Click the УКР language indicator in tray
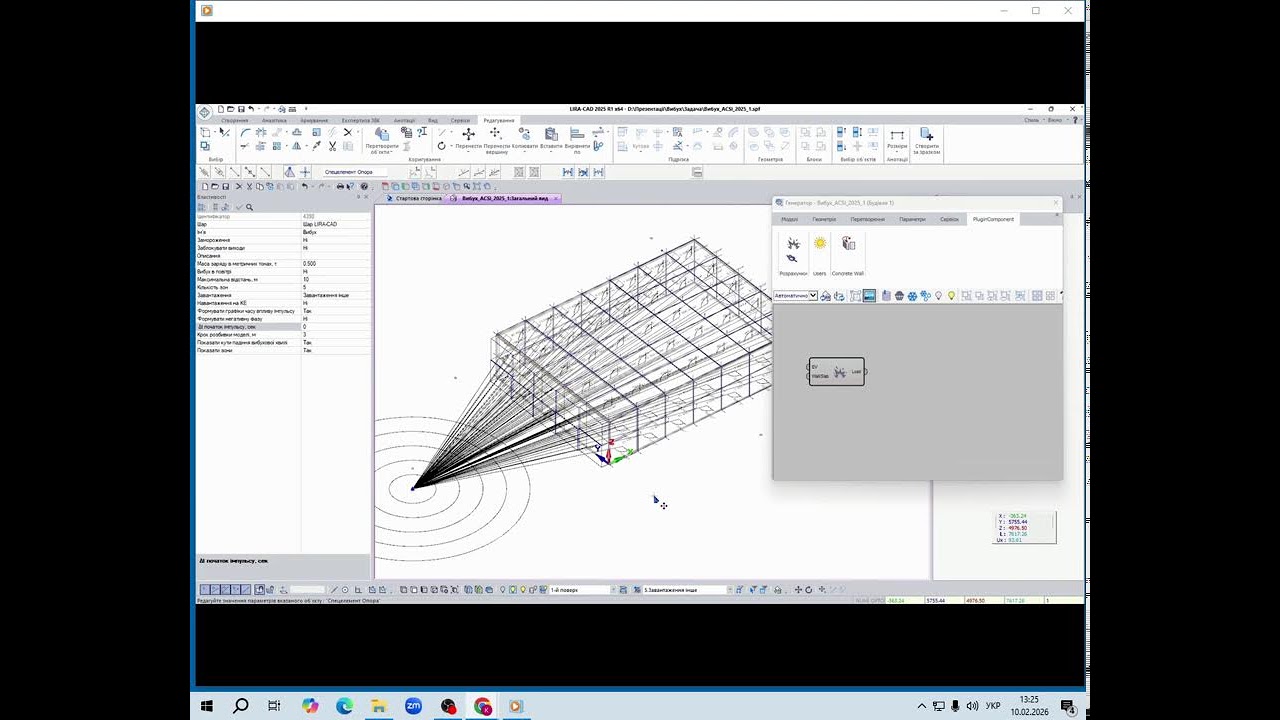 tap(993, 706)
